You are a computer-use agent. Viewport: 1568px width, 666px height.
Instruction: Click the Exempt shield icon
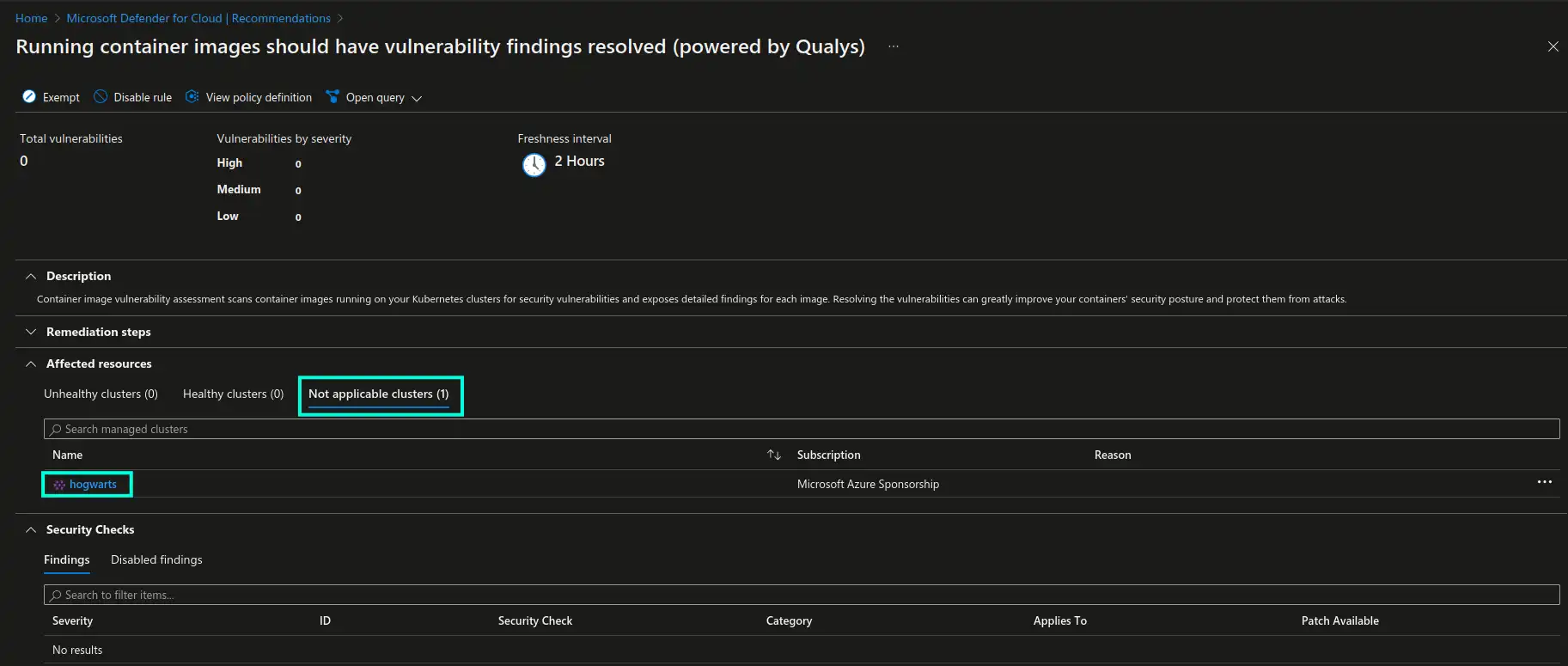[x=29, y=97]
